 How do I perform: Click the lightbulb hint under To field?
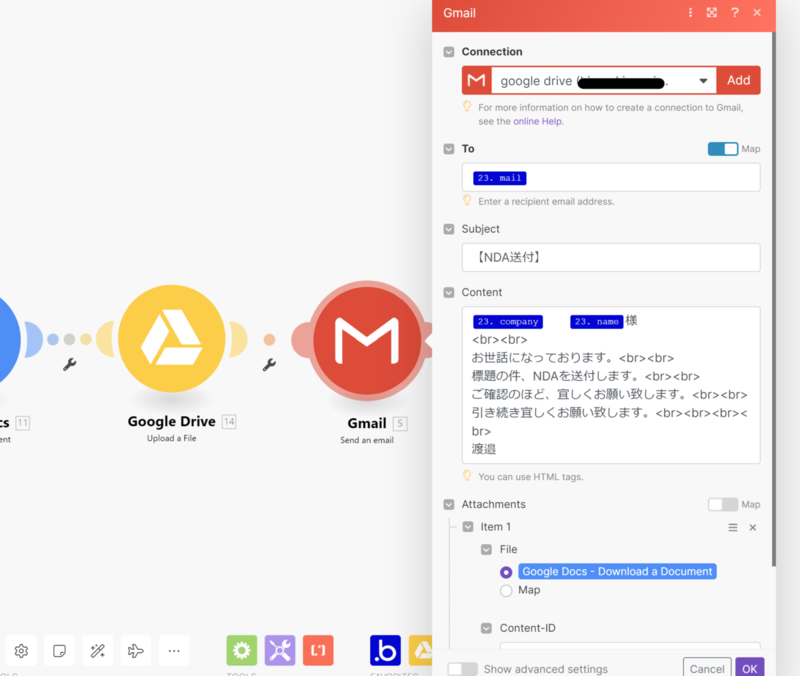[x=467, y=201]
